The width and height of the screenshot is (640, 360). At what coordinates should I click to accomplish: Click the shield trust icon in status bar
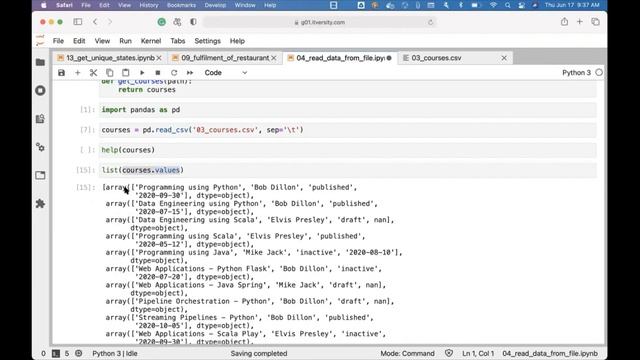449,353
